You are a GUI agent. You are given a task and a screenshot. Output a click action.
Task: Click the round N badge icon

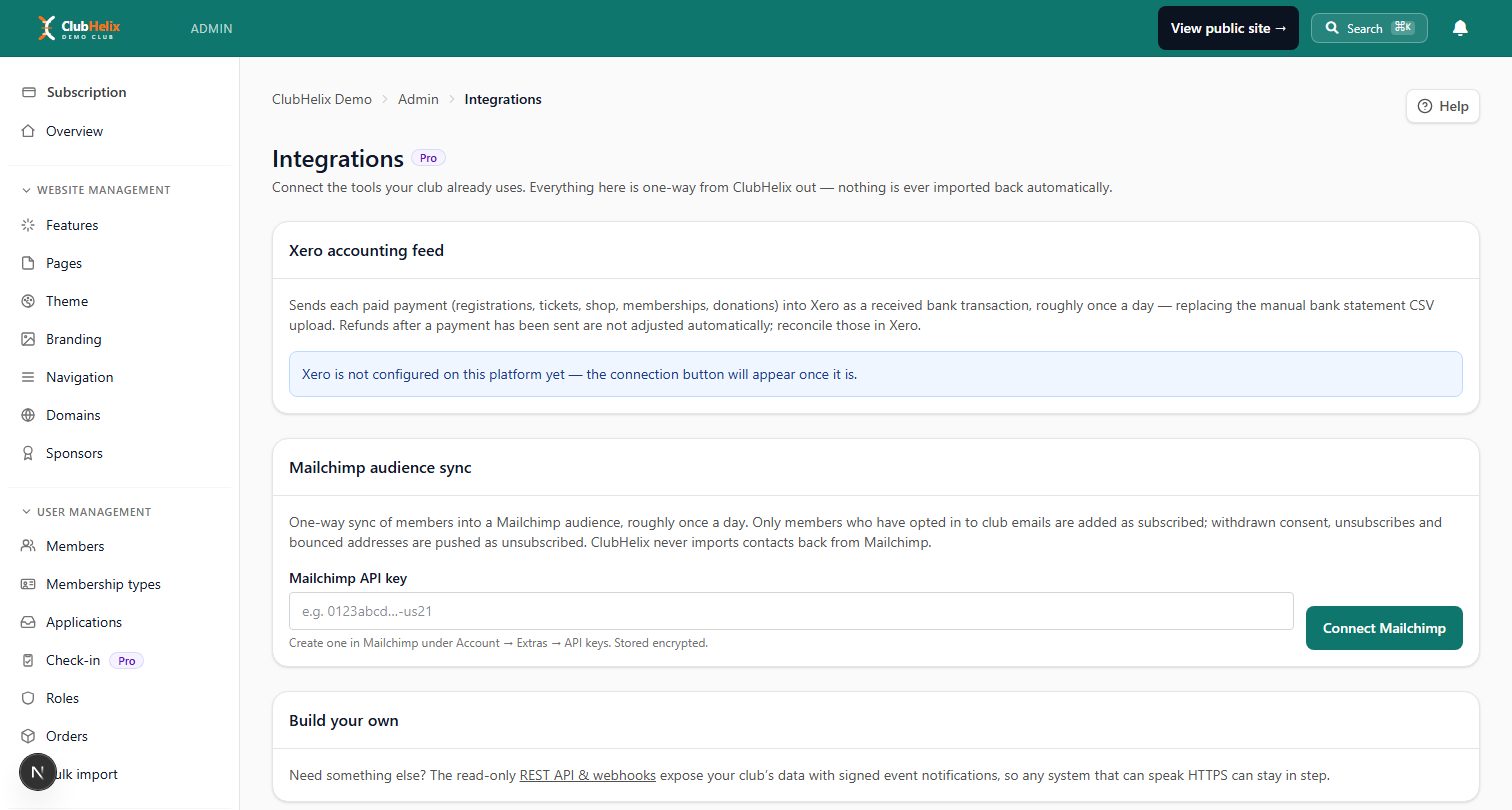[38, 772]
